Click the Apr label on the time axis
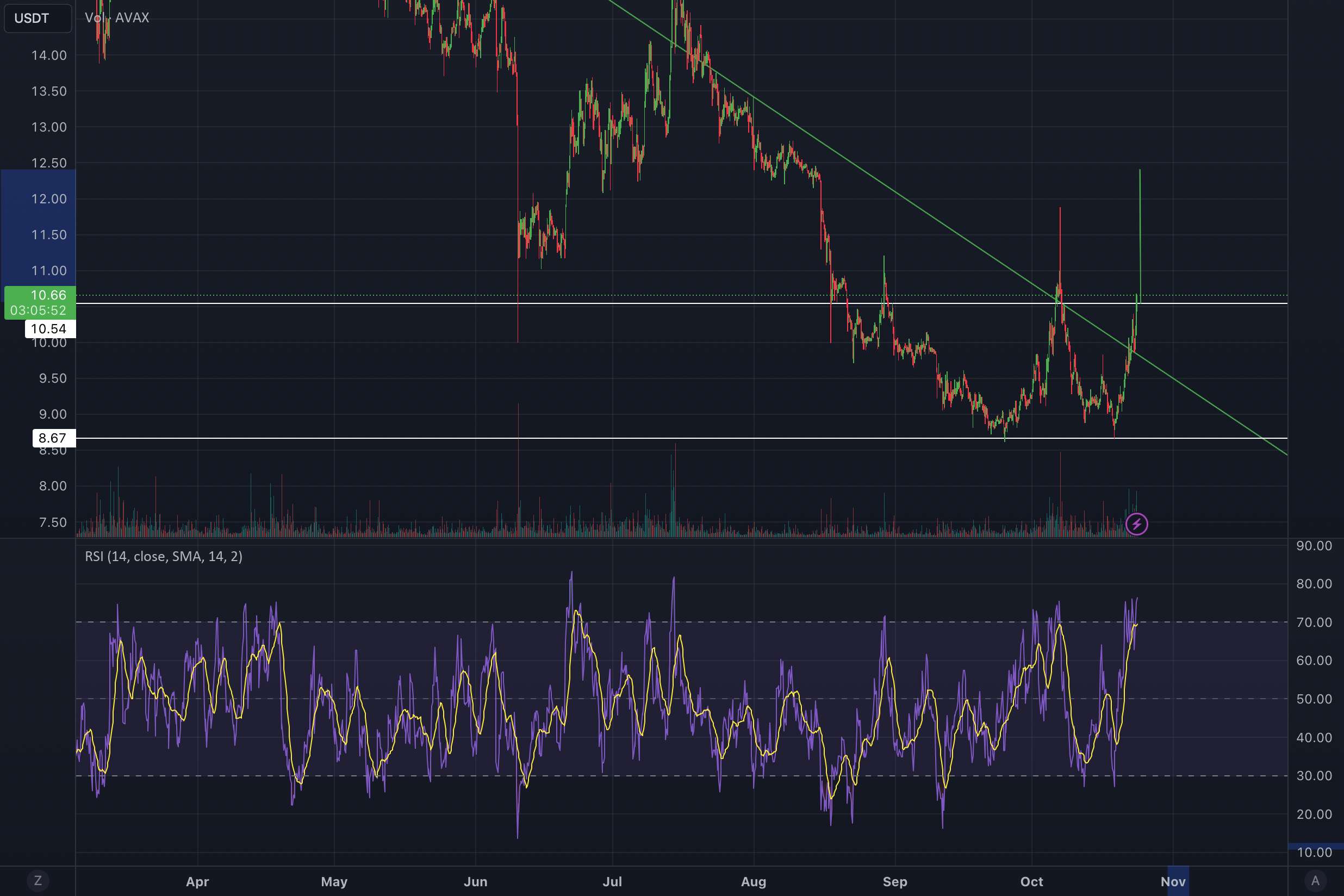The width and height of the screenshot is (1344, 896). tap(198, 881)
